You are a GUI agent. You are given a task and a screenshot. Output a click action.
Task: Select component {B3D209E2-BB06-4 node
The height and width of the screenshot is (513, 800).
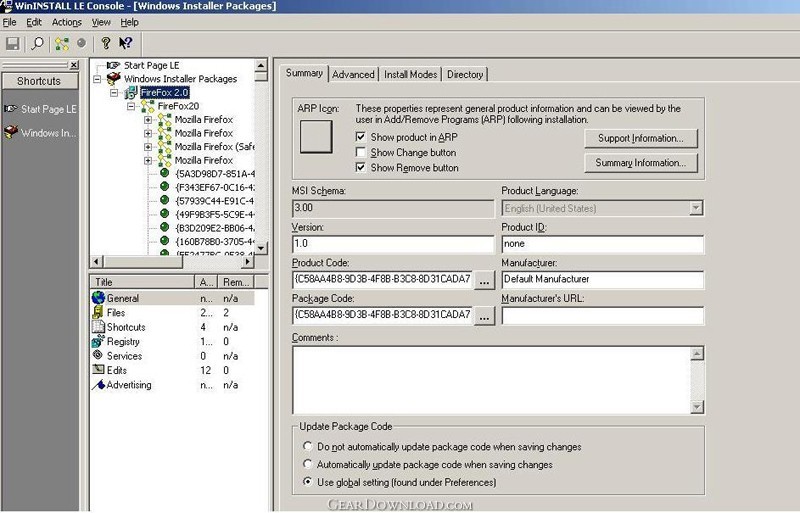coord(214,228)
